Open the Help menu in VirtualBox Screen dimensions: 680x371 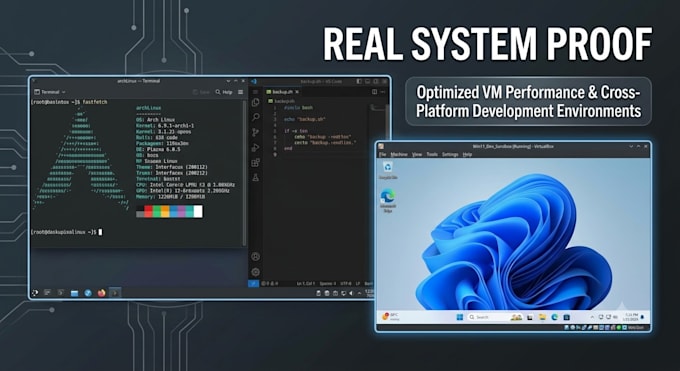[x=467, y=154]
